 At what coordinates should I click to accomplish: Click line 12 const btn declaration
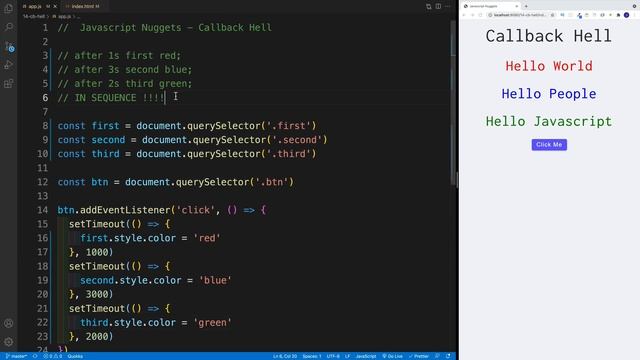coord(176,182)
